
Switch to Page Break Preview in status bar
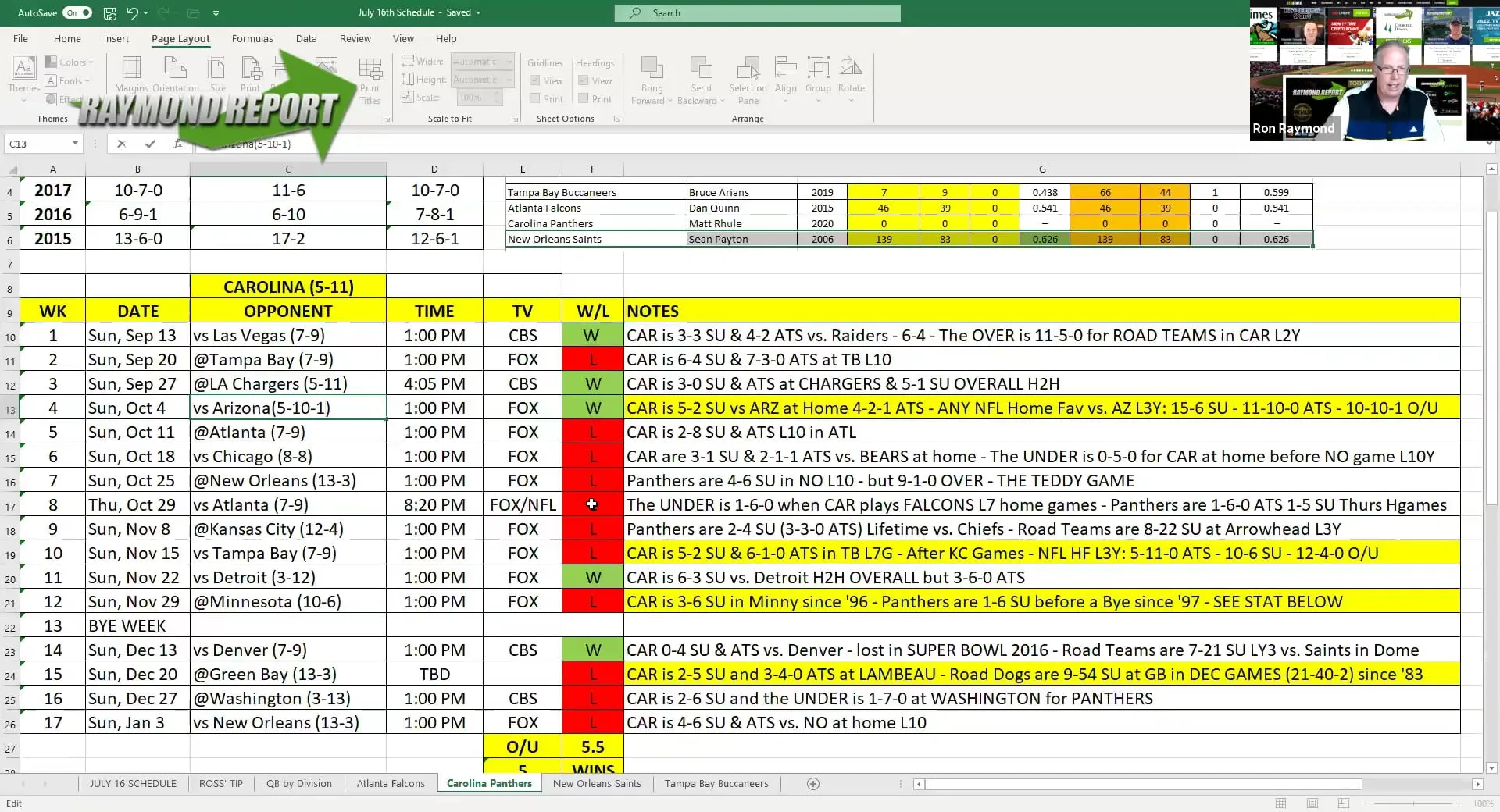(1343, 803)
